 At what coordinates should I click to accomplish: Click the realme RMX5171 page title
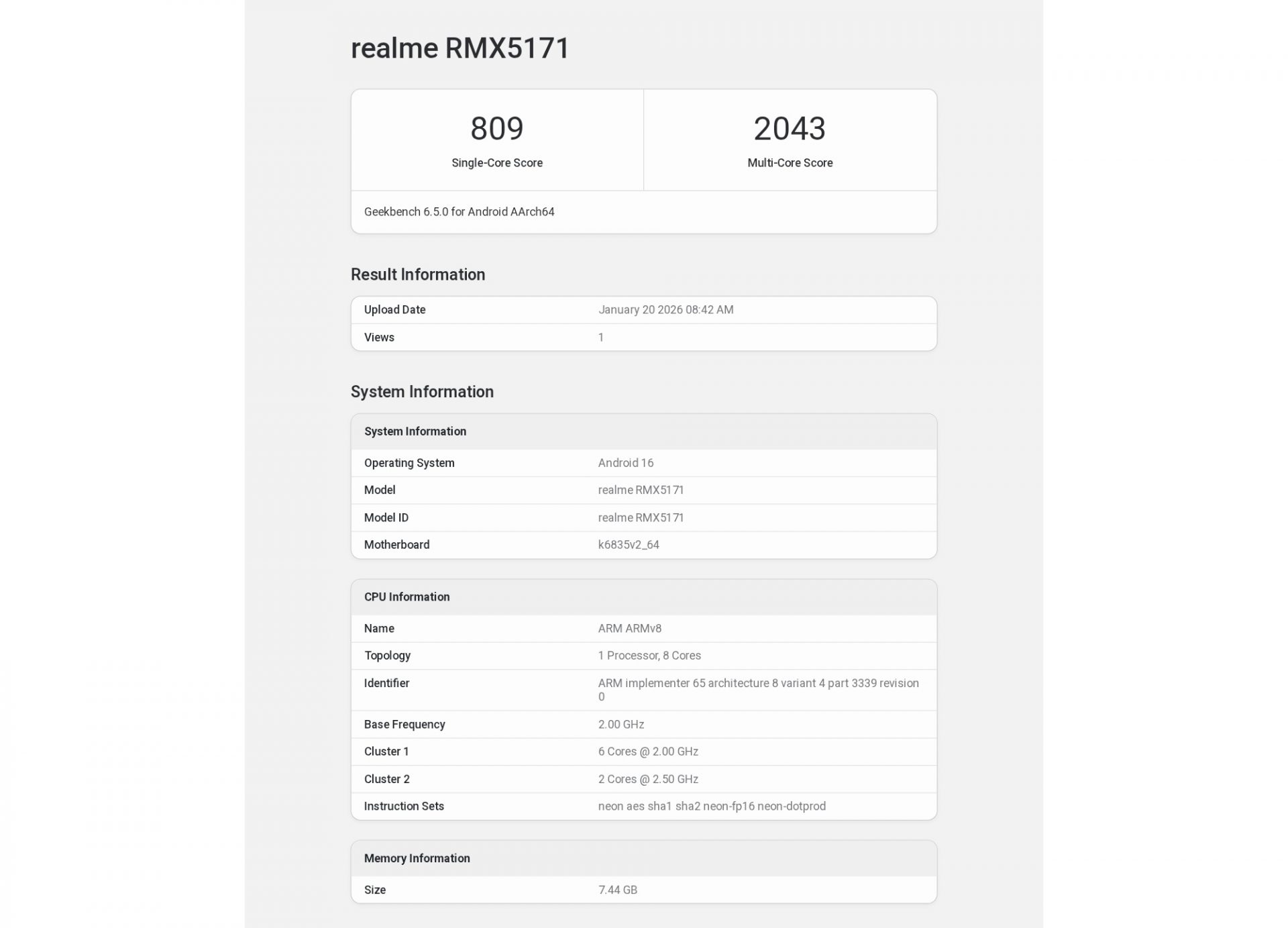[x=460, y=48]
